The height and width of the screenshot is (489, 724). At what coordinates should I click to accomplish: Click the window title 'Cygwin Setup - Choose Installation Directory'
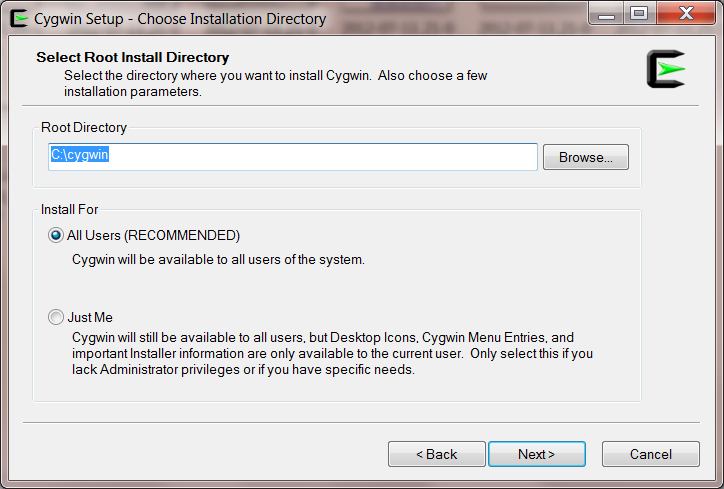180,19
